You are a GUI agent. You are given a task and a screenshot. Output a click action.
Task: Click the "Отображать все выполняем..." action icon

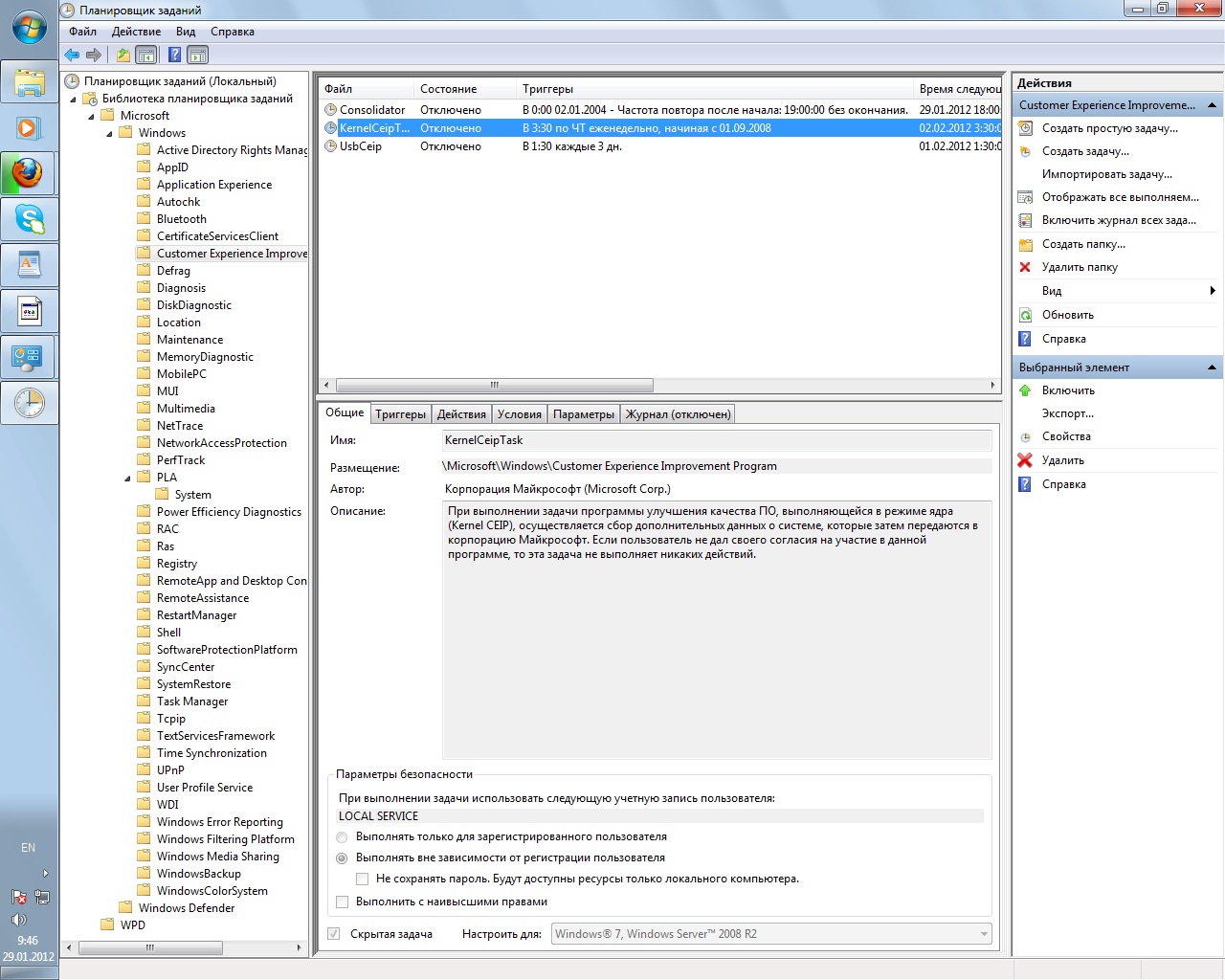pos(1025,197)
